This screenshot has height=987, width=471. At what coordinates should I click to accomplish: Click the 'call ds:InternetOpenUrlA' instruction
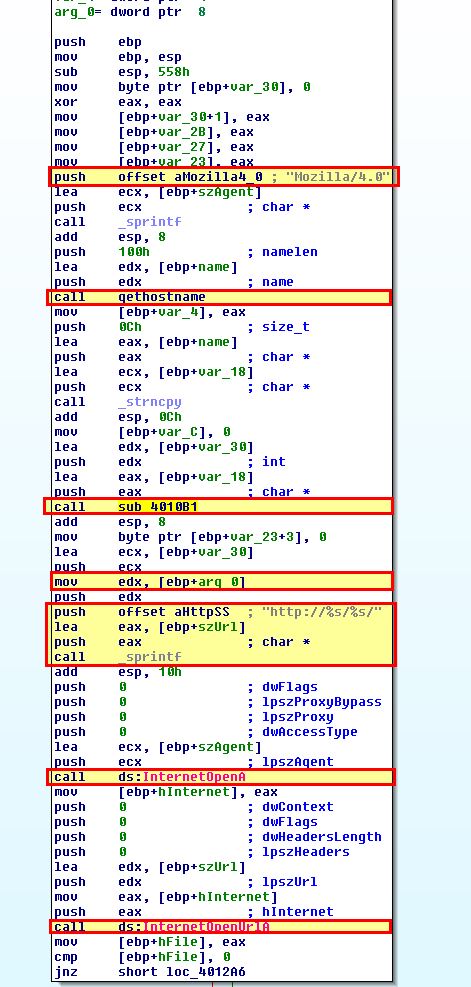coord(220,927)
